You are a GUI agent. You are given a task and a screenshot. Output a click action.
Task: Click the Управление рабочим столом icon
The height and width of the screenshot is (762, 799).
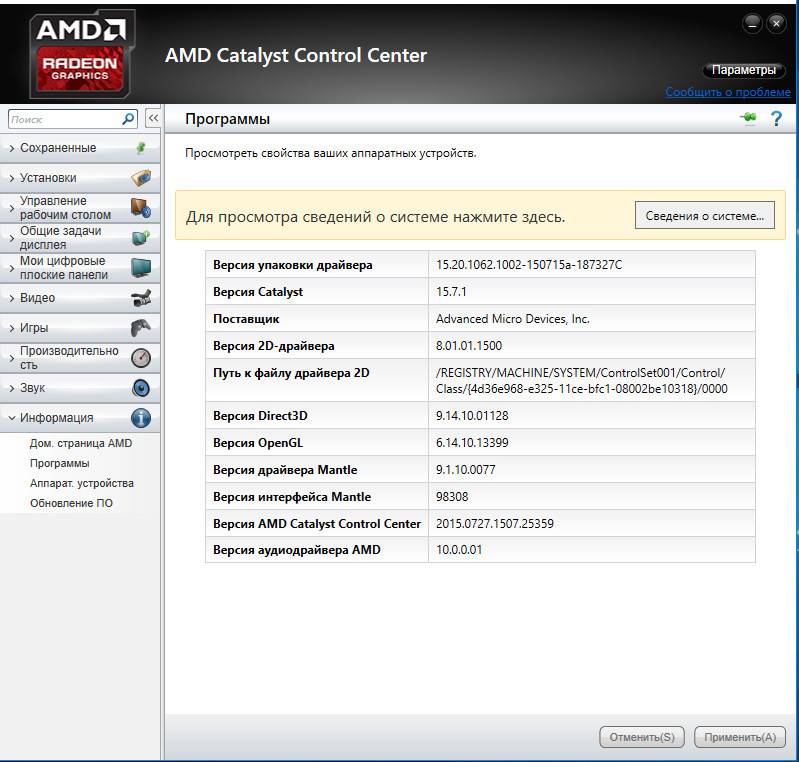pyautogui.click(x=141, y=207)
